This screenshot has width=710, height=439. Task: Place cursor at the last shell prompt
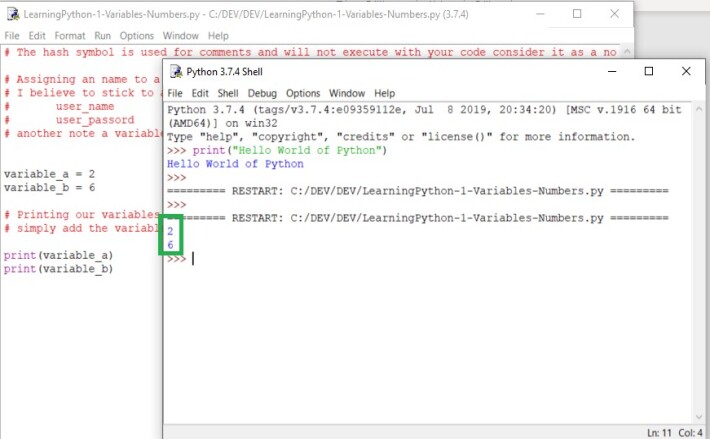193,259
